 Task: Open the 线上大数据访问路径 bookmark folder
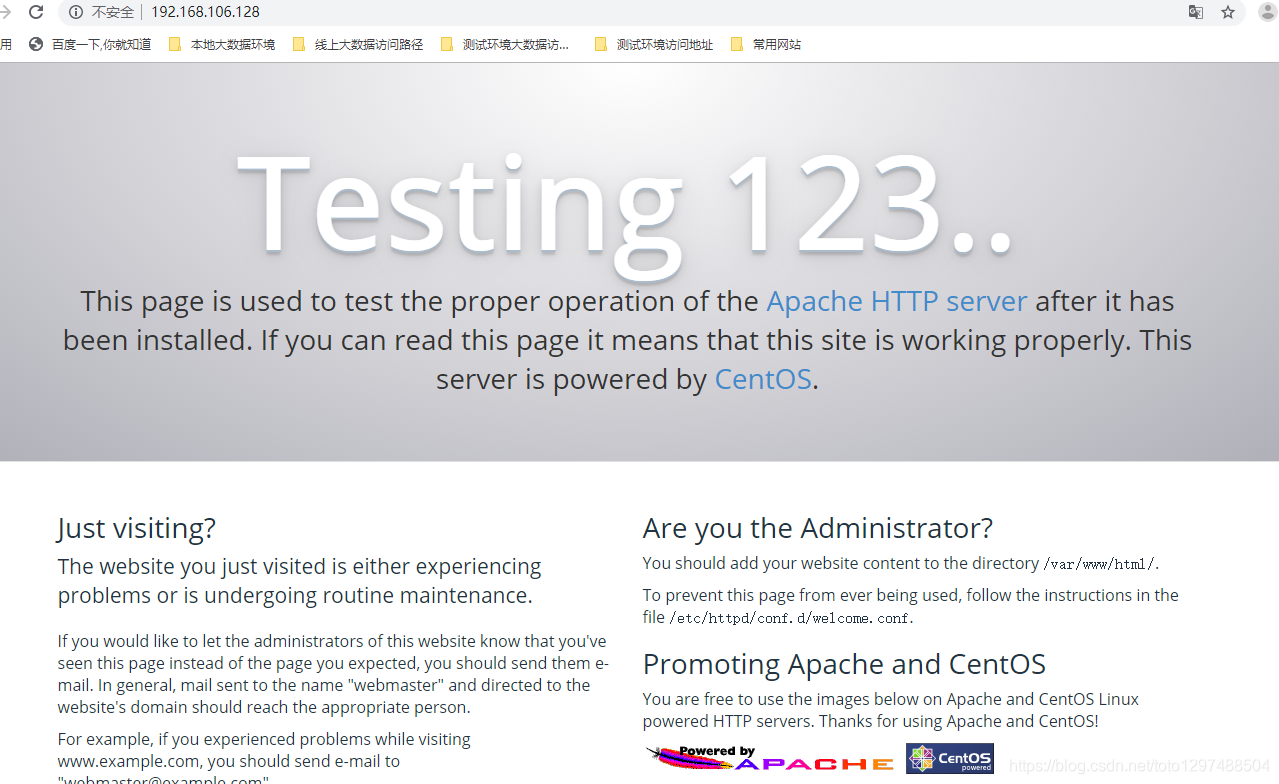pos(358,44)
